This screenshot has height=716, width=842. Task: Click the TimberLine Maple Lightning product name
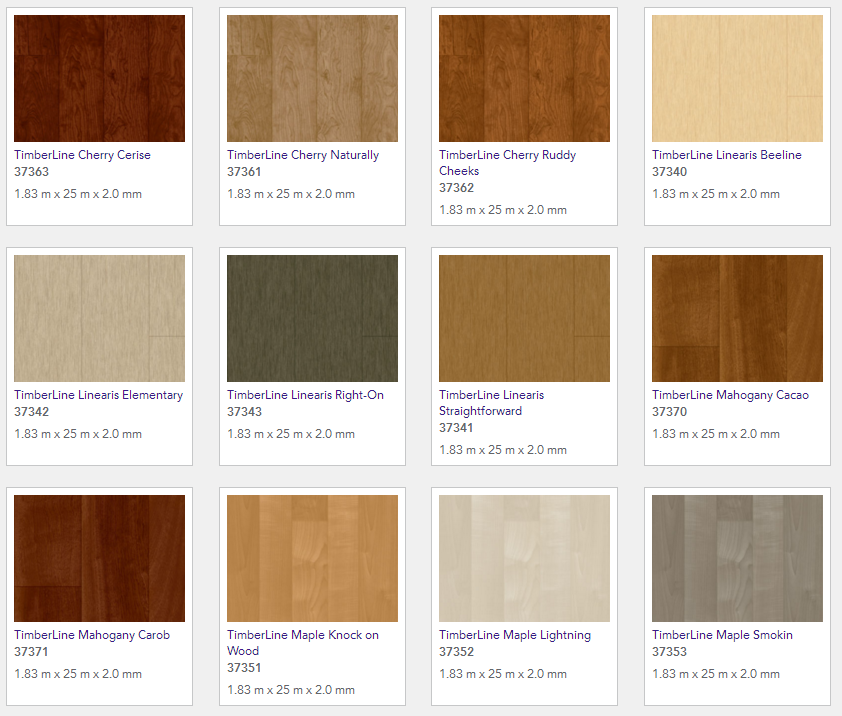point(514,635)
